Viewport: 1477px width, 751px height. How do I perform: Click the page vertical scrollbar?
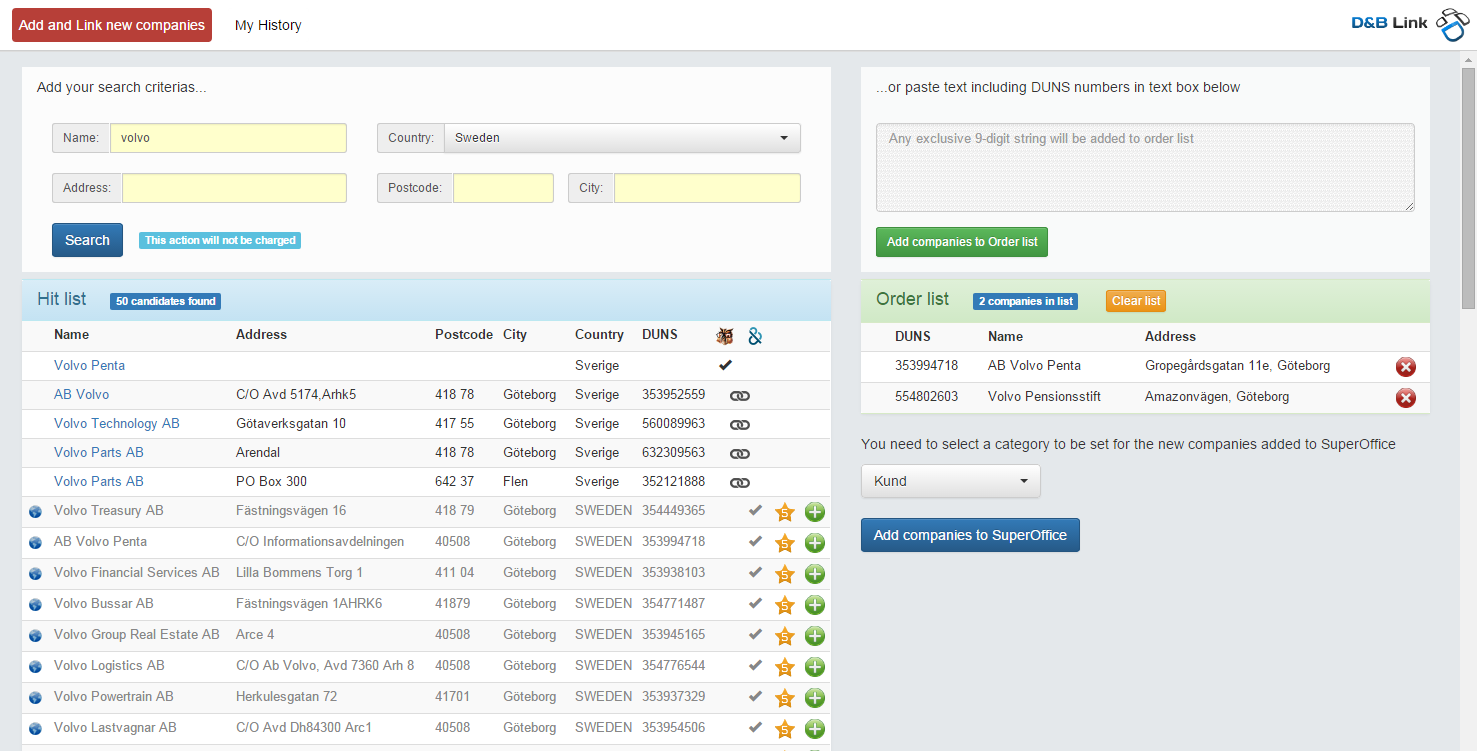[x=1468, y=189]
